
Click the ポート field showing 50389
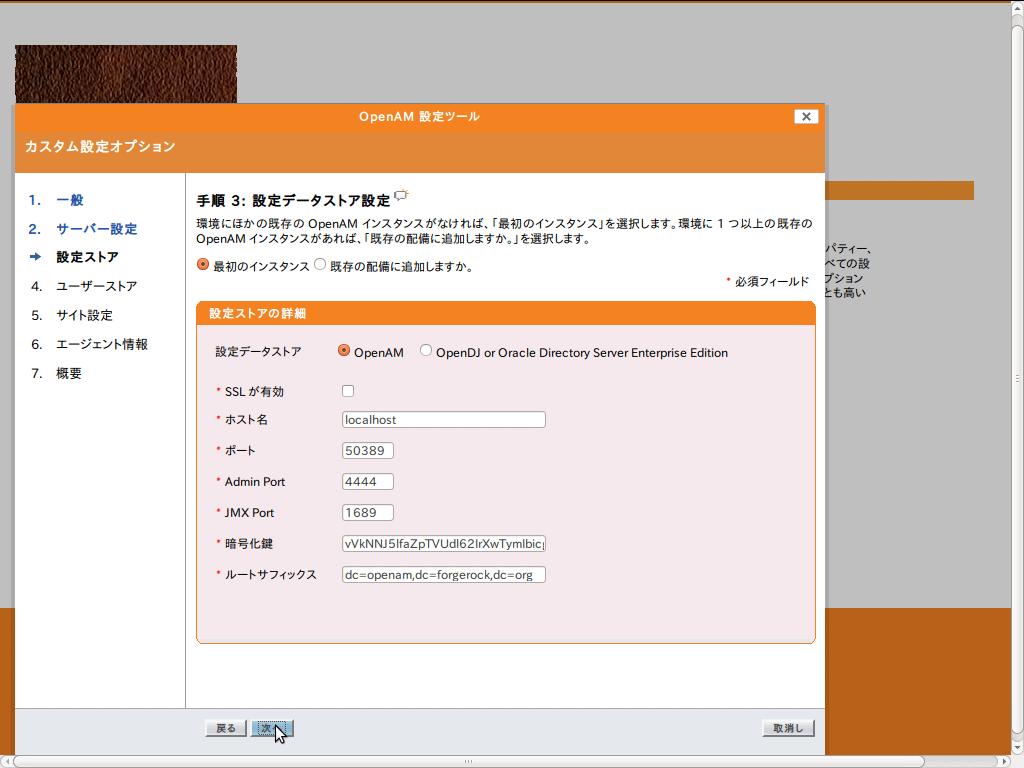368,451
